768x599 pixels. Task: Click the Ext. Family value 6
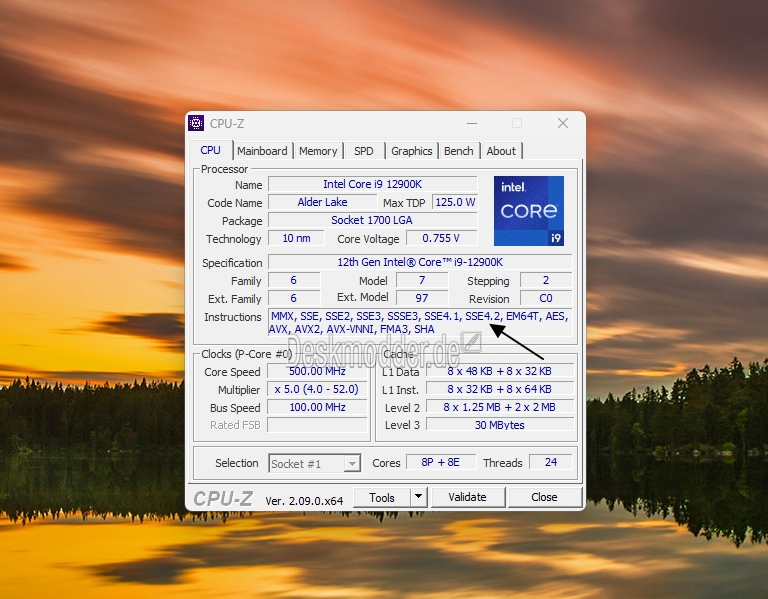pos(294,298)
